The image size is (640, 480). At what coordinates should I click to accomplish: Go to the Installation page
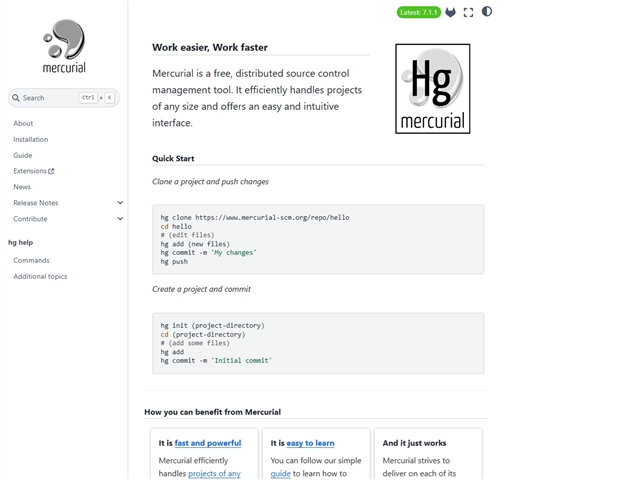[31, 139]
